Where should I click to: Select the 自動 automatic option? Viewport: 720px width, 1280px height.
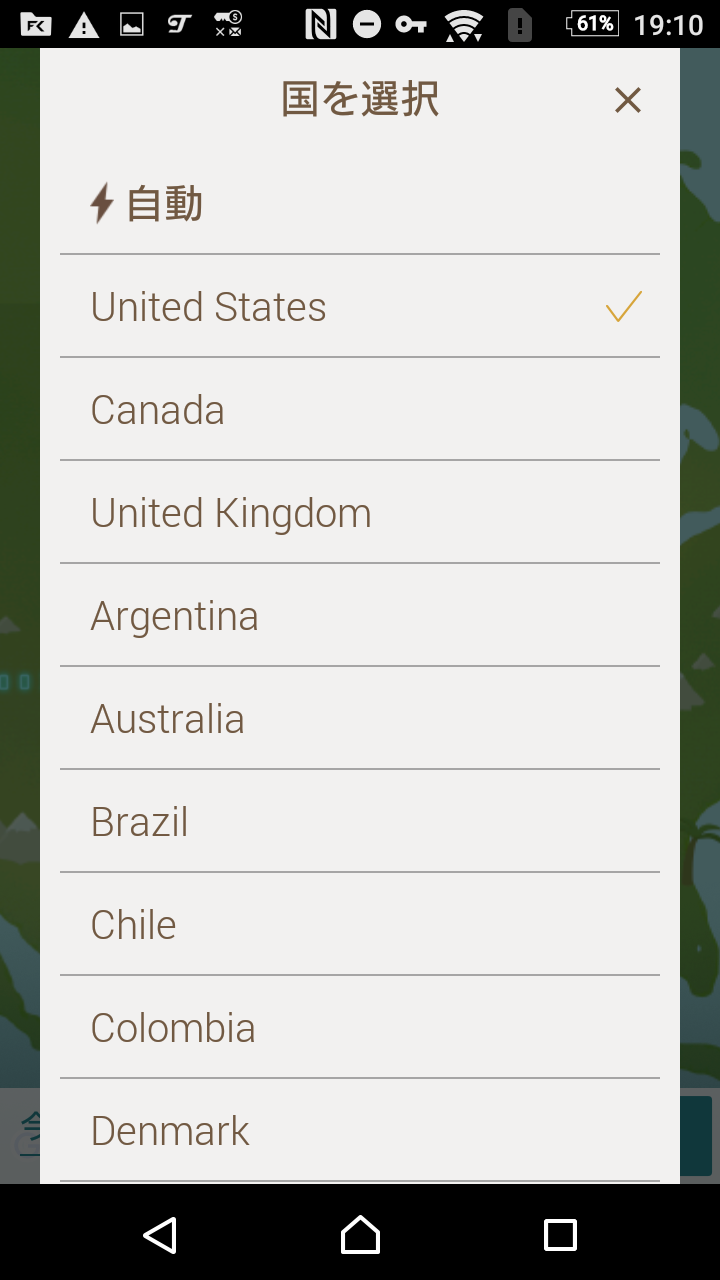click(360, 203)
